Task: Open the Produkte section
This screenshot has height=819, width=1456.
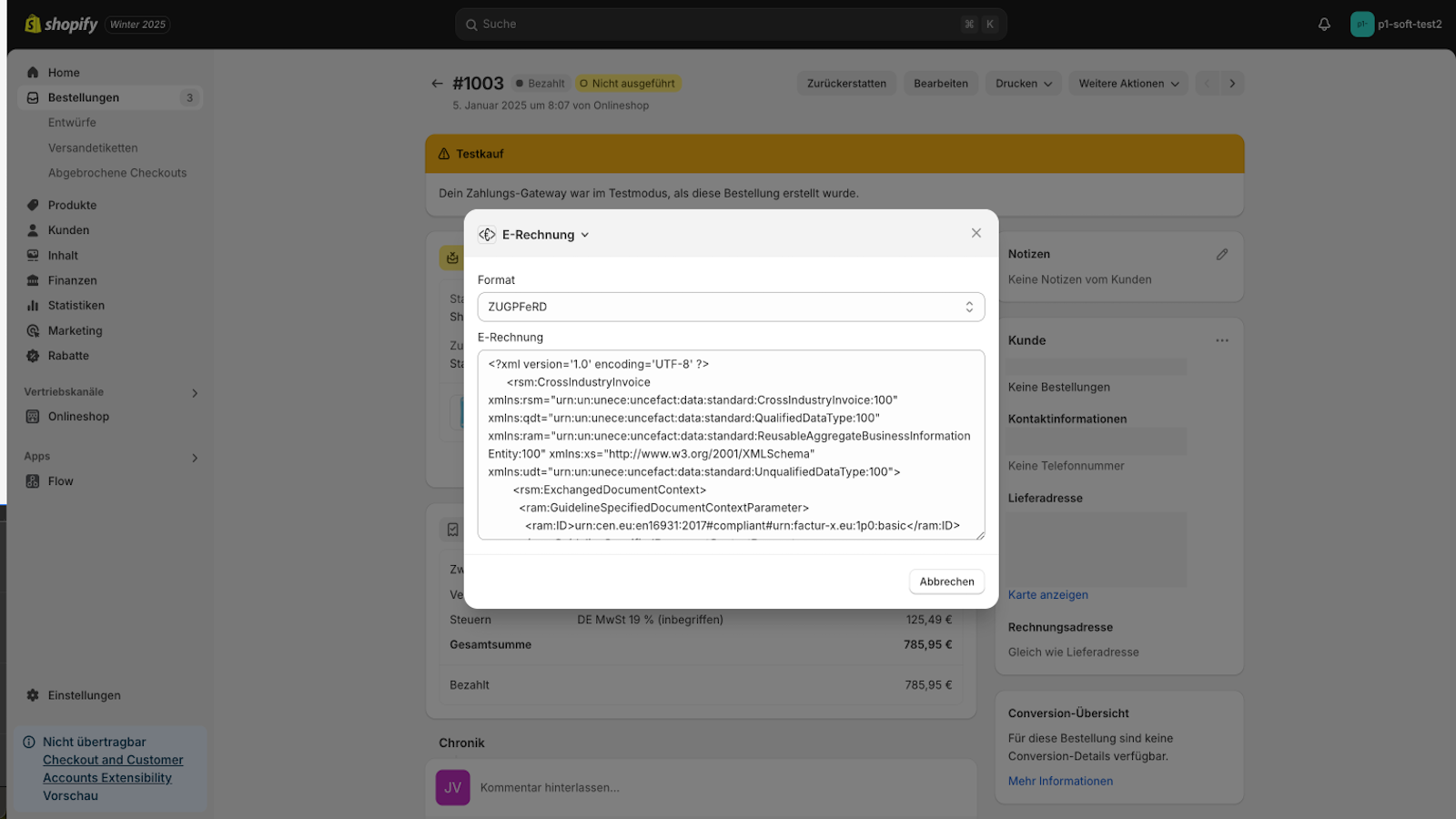Action: click(33, 205)
